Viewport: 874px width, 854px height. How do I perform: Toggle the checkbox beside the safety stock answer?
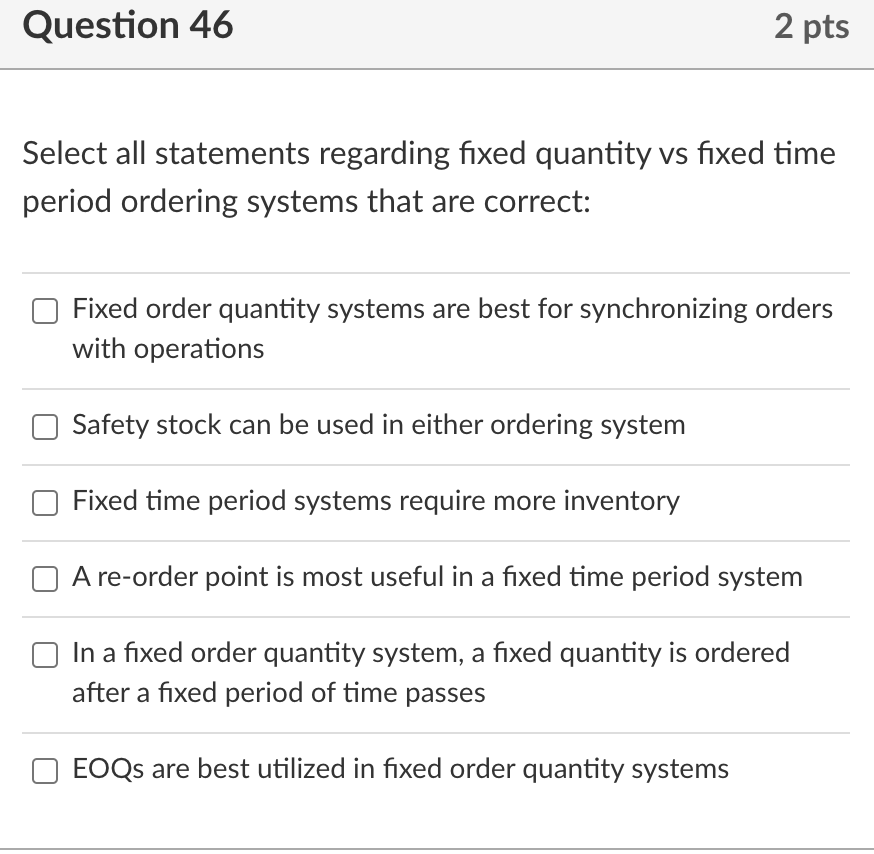(44, 427)
